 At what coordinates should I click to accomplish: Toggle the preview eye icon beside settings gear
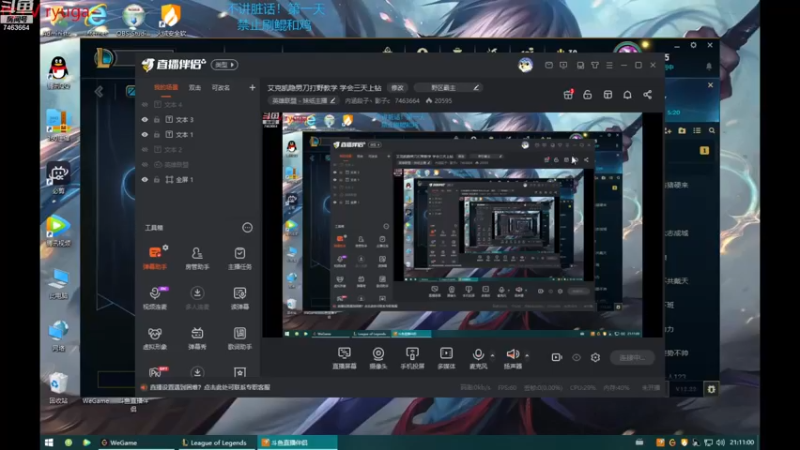(x=576, y=358)
